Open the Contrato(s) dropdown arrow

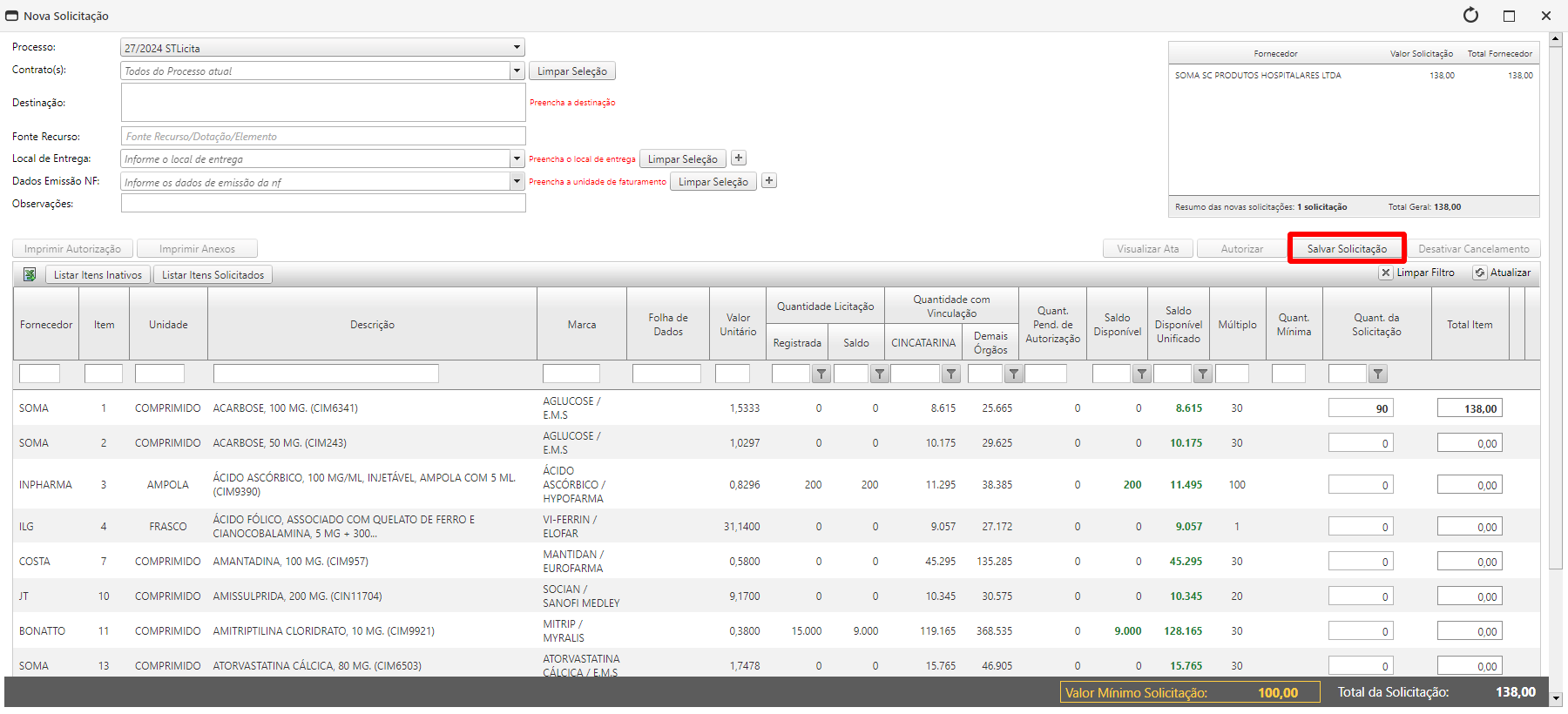(517, 71)
